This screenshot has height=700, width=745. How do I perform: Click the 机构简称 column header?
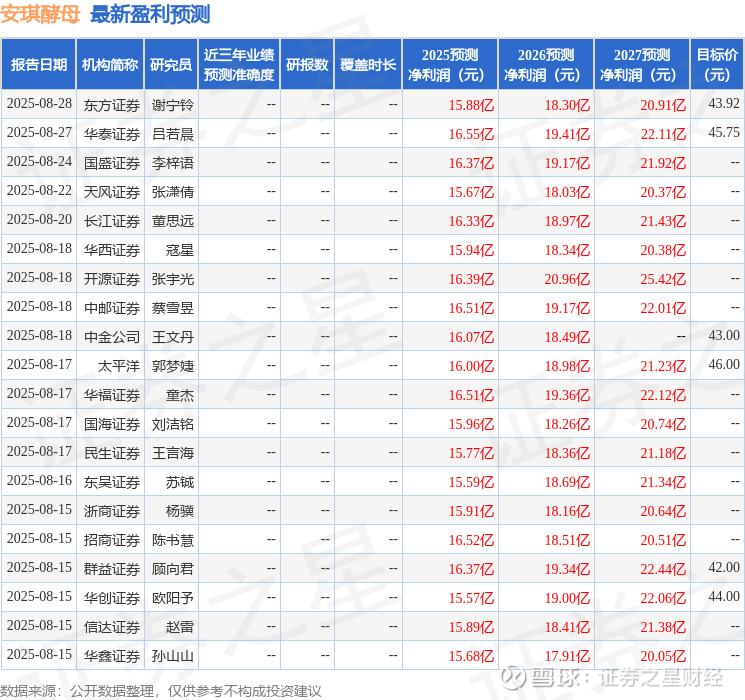point(110,65)
